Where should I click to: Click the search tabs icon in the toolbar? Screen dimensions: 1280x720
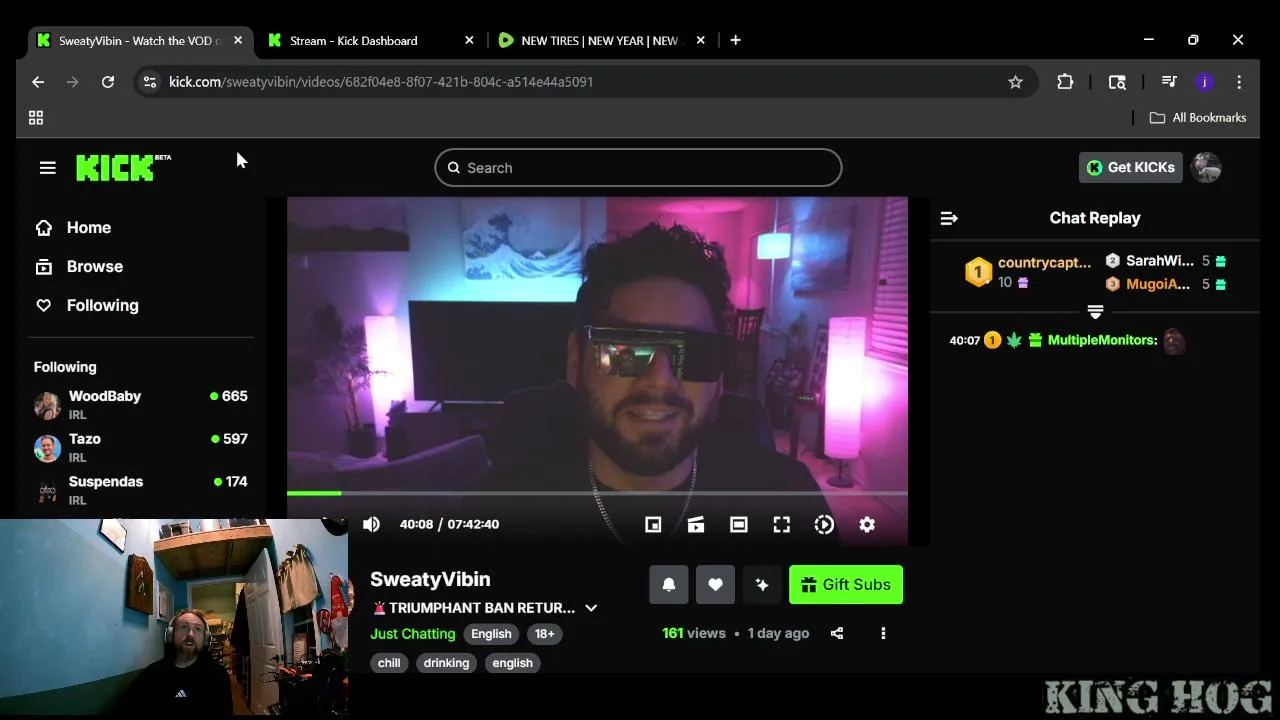pos(1117,82)
